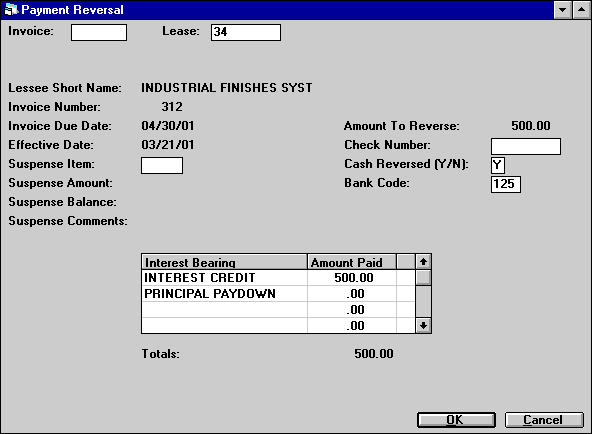Click the title bar minimize down arrow
The image size is (592, 434).
[562, 9]
